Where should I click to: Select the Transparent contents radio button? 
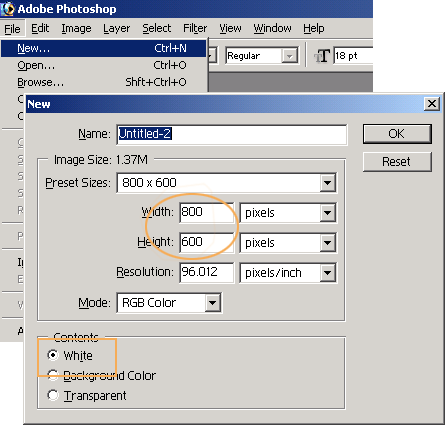click(x=53, y=395)
